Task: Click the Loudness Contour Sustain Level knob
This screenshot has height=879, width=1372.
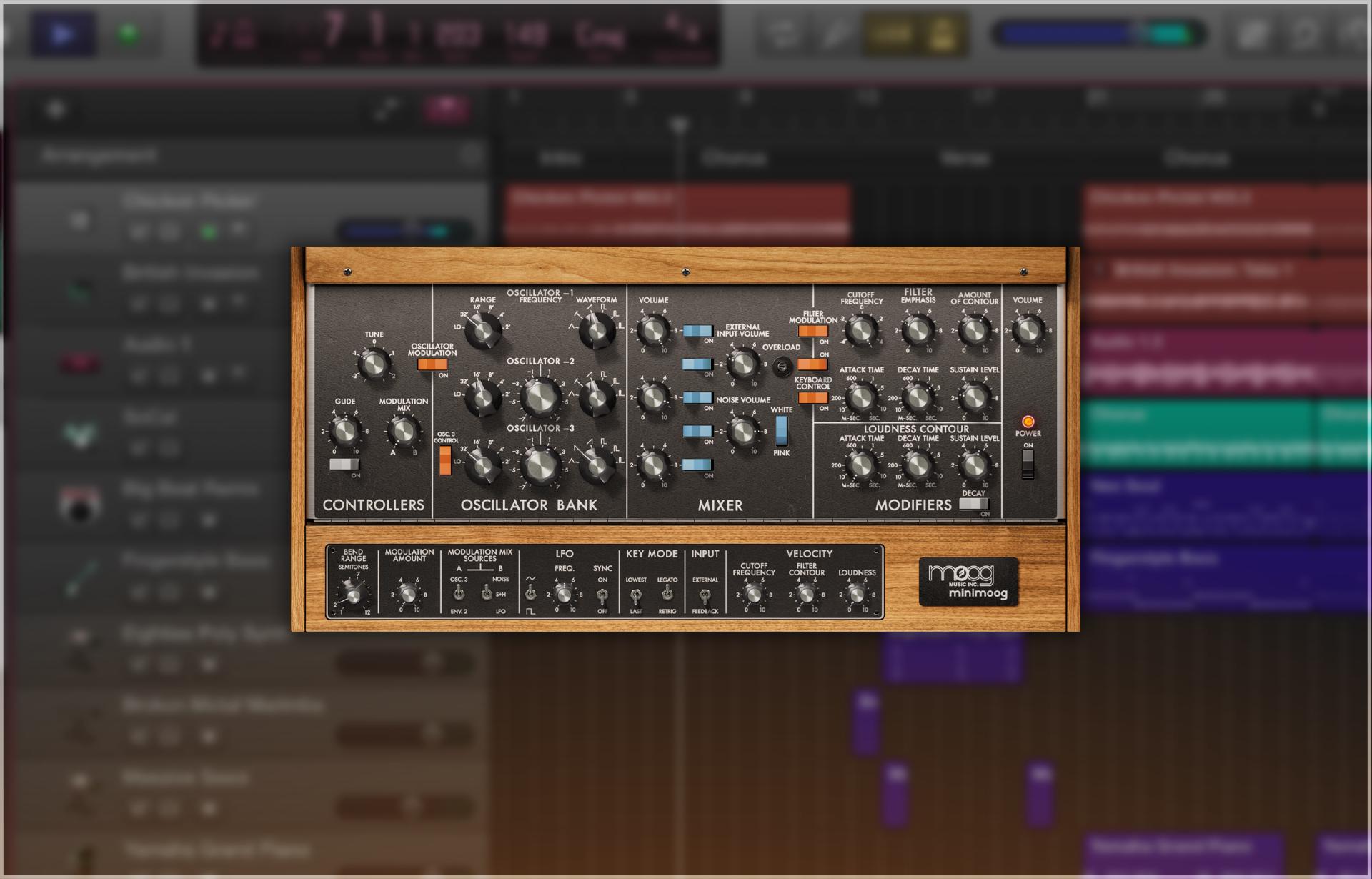Action: coord(973,464)
